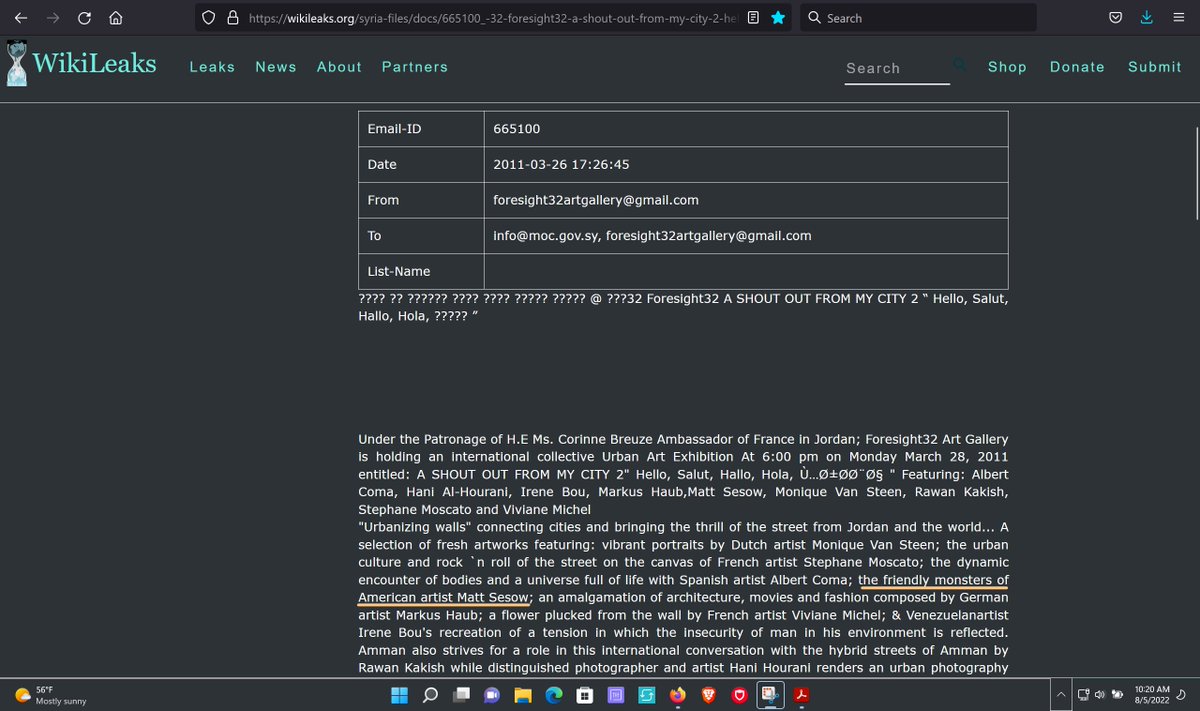Click the WikiLeaks search magnifier icon
This screenshot has width=1200, height=711.
[x=960, y=65]
